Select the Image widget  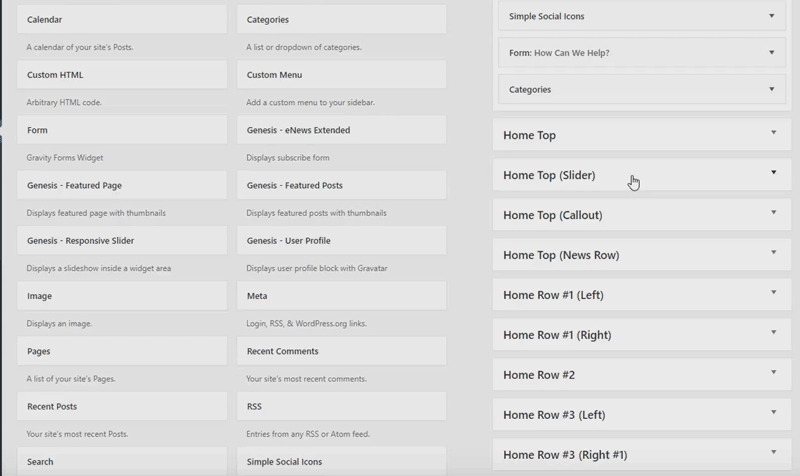(122, 295)
